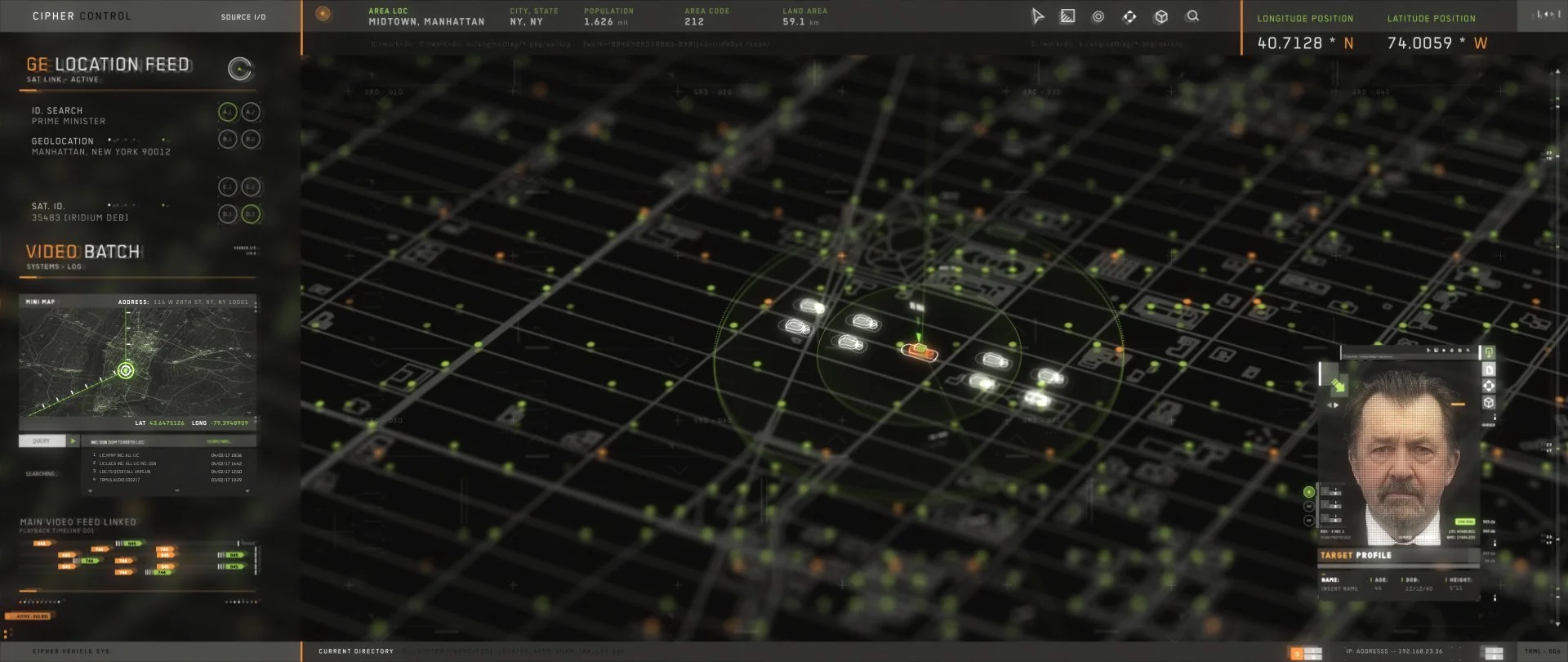
Task: Select the four-way move tool in top toolbar
Action: pos(1129,16)
